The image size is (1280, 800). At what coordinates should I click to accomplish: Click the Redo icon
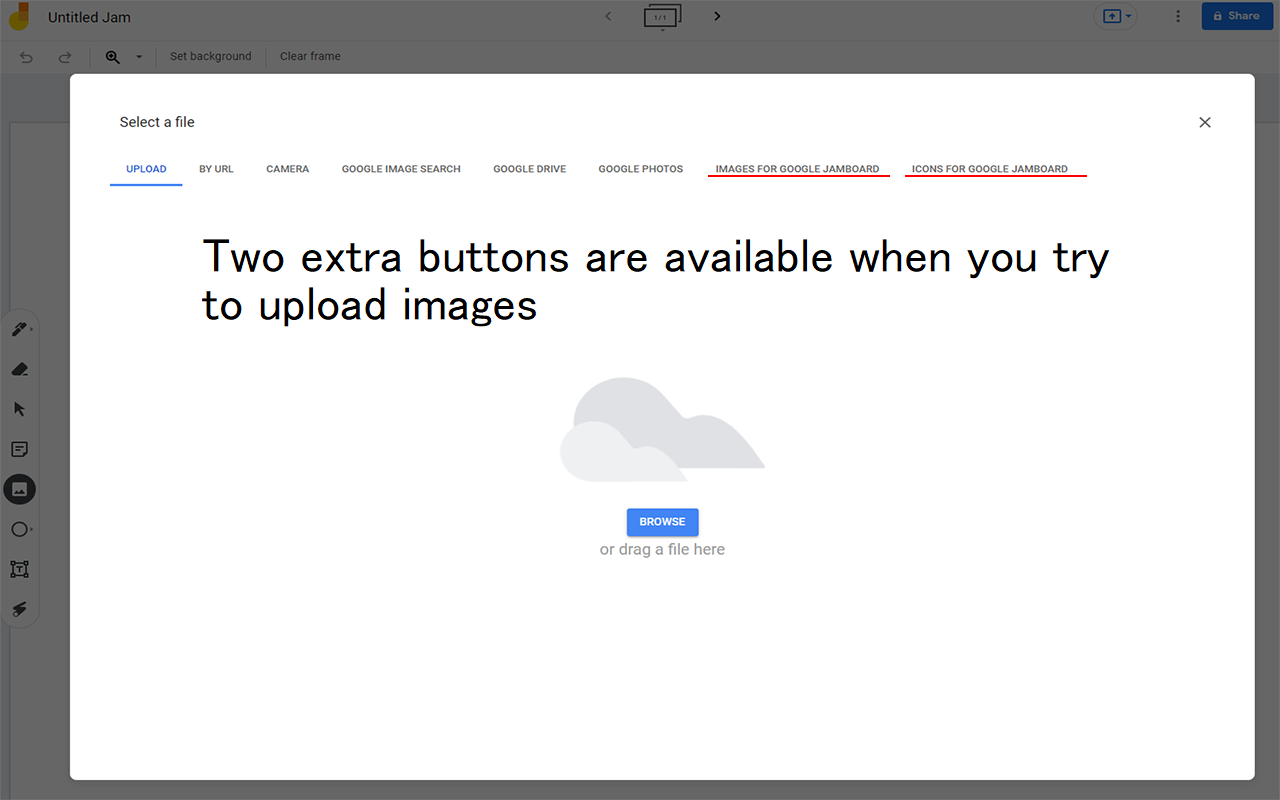pos(65,57)
